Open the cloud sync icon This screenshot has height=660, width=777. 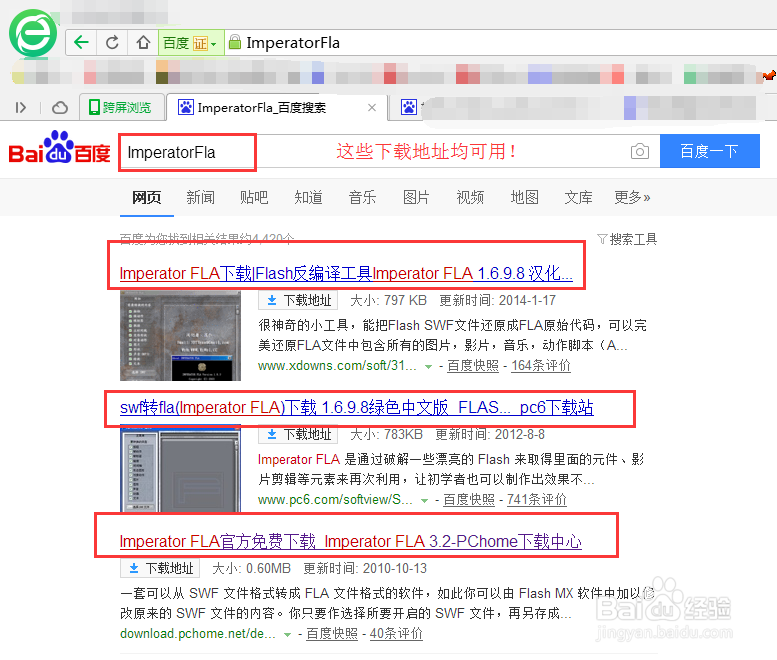[60, 108]
